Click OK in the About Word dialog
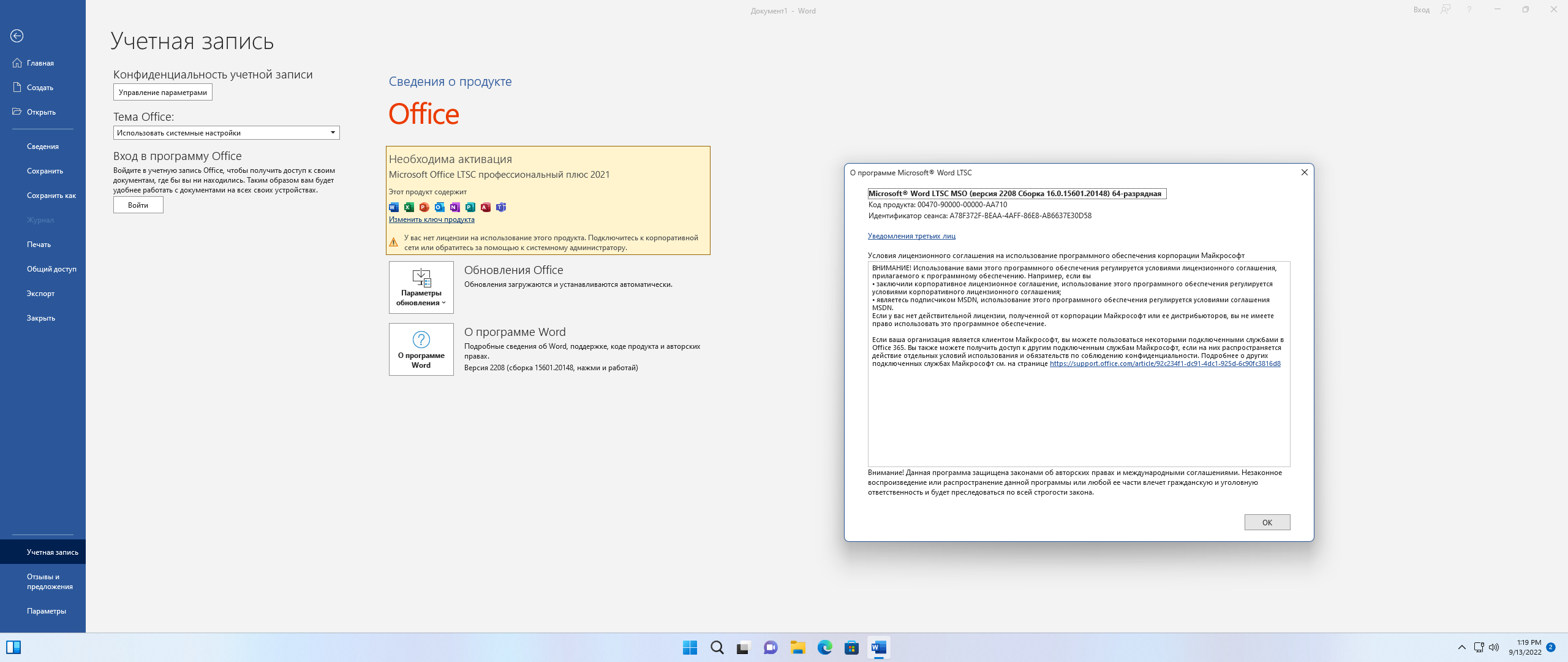Image resolution: width=1568 pixels, height=662 pixels. (x=1267, y=522)
